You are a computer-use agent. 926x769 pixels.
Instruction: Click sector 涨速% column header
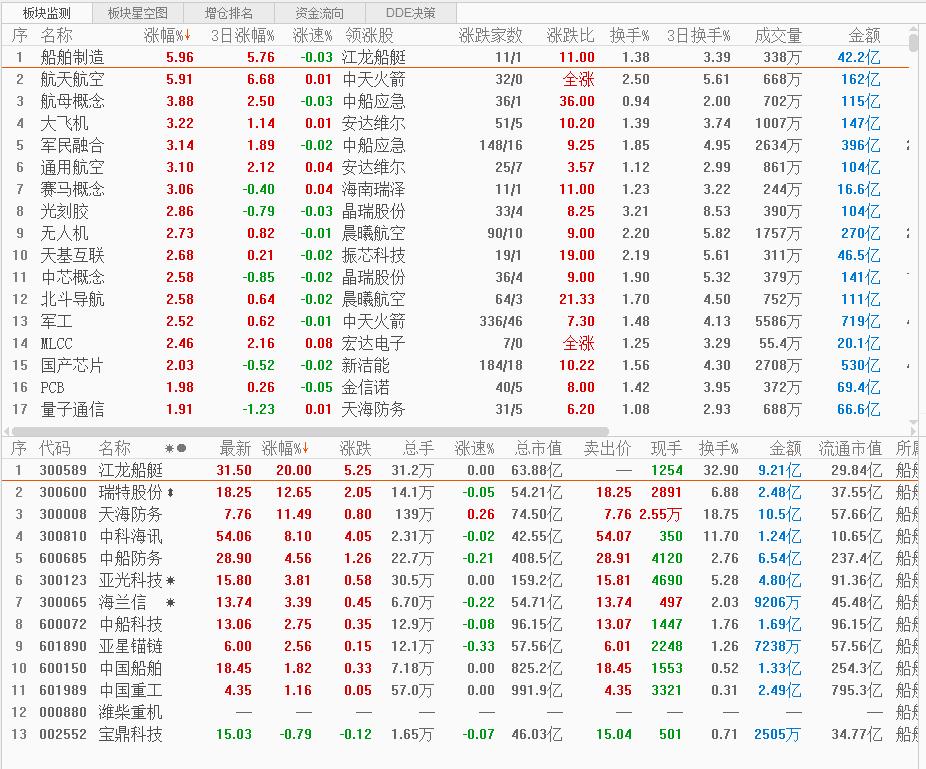[x=312, y=35]
